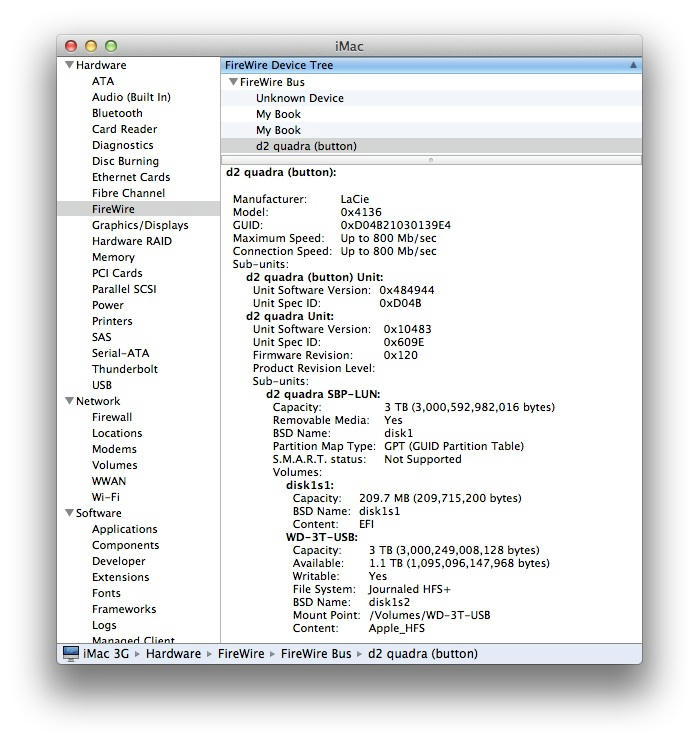Zoom the window with the green button
Screen dimensions: 699x743
(x=111, y=46)
